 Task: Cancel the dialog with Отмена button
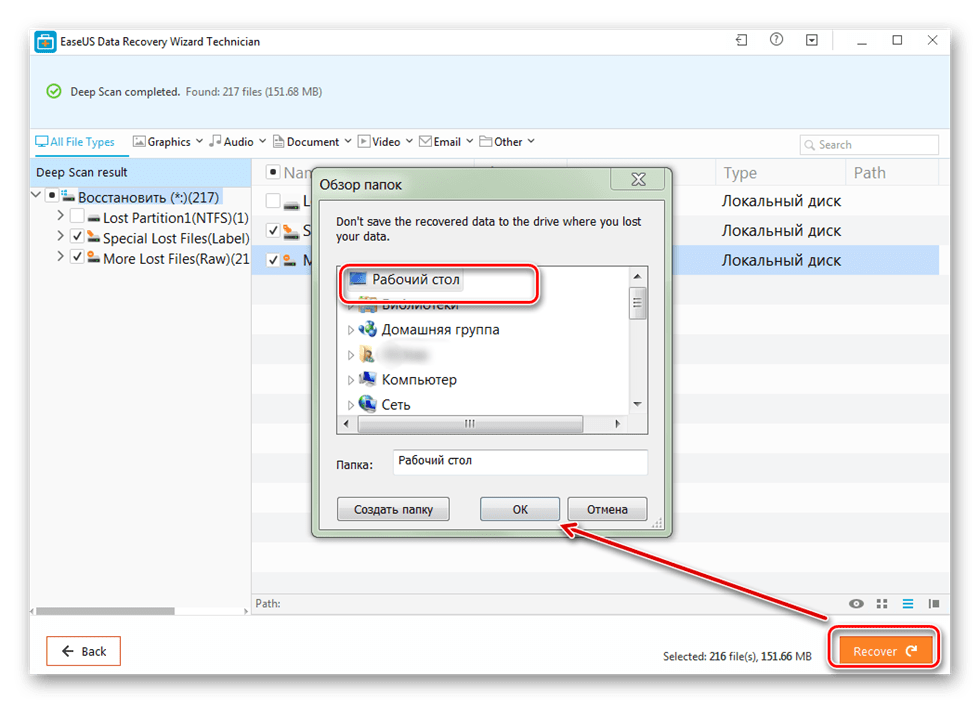(607, 509)
